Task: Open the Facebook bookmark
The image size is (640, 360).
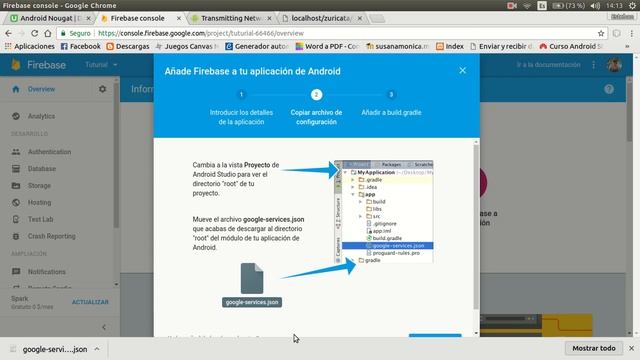Action: pyautogui.click(x=80, y=47)
